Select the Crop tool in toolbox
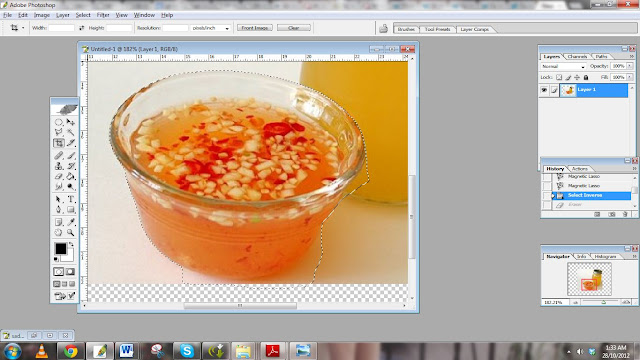The width and height of the screenshot is (640, 360). click(x=59, y=143)
